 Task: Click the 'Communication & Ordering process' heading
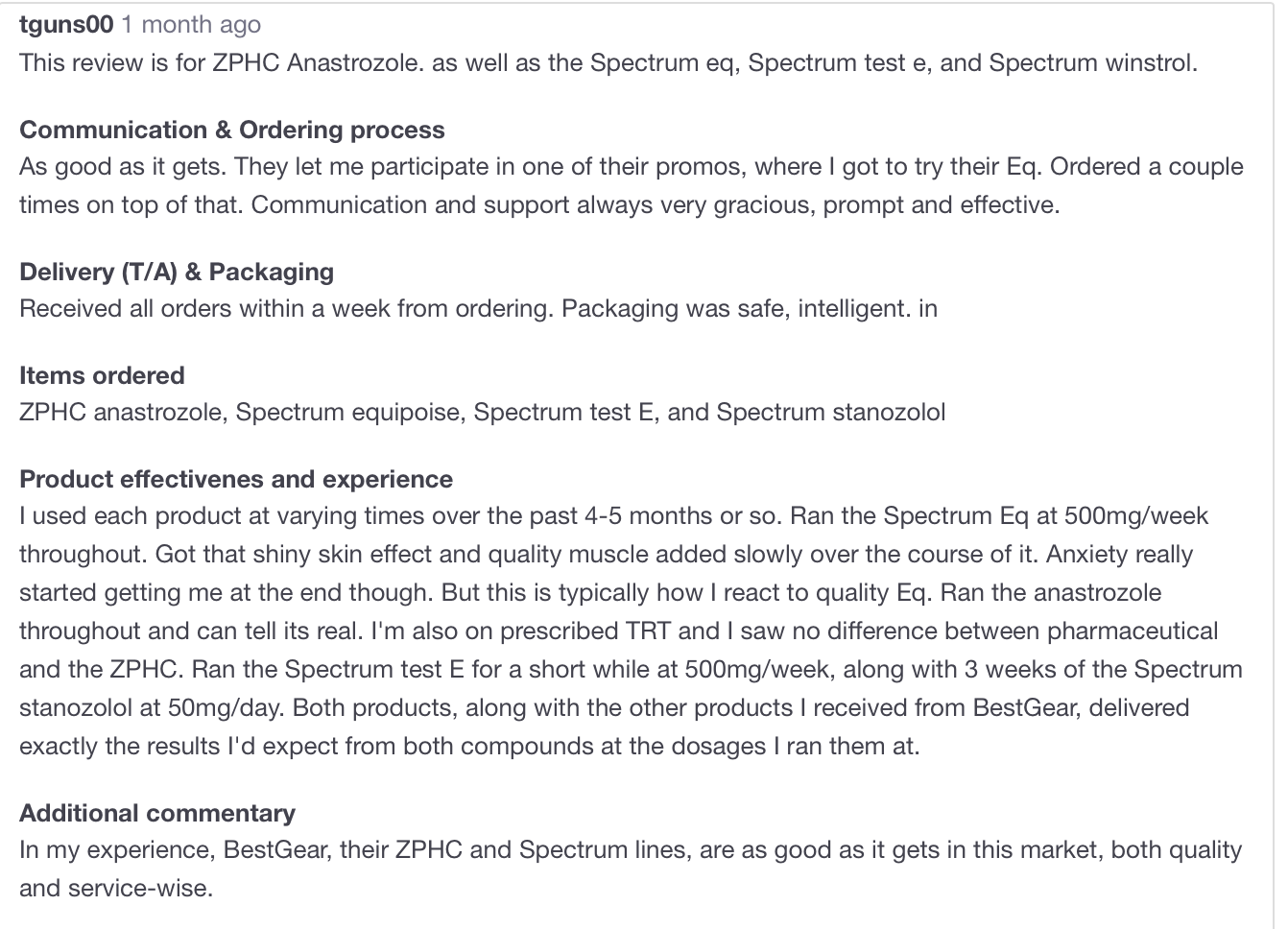click(232, 130)
